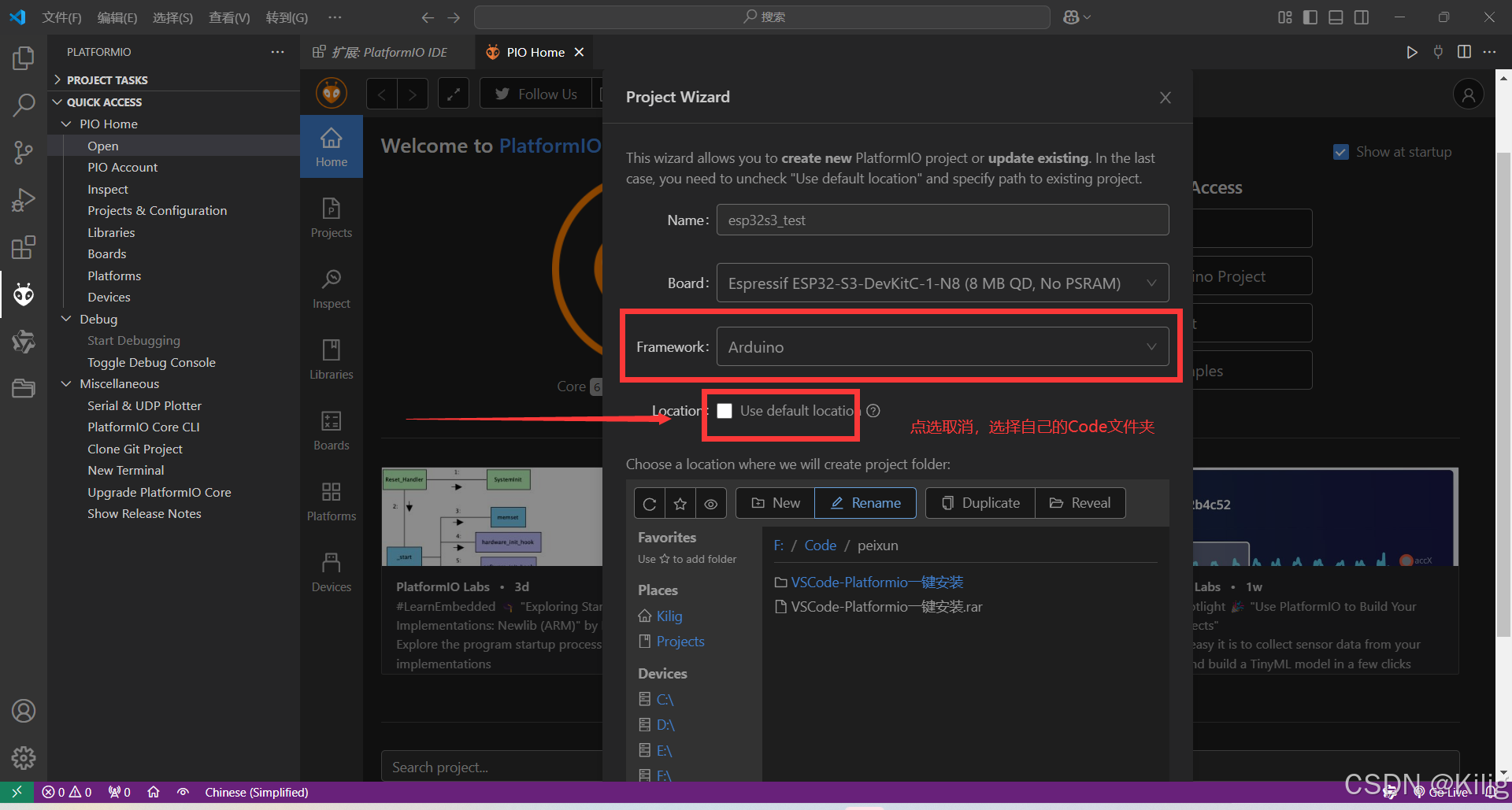Click the Duplicate button

[980, 503]
